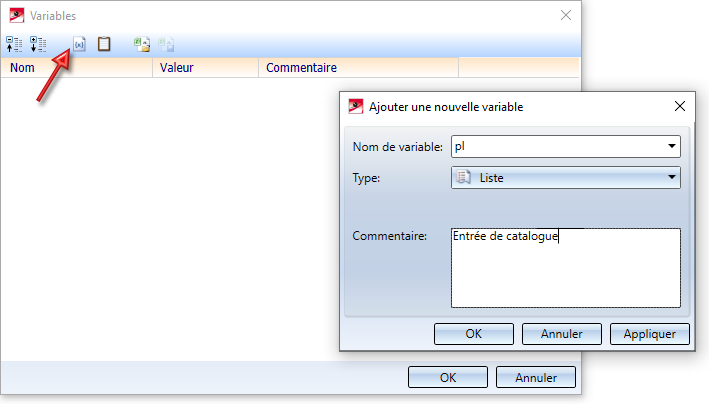Click the greyed-out Excel export icon
This screenshot has height=404, width=709.
click(x=166, y=44)
